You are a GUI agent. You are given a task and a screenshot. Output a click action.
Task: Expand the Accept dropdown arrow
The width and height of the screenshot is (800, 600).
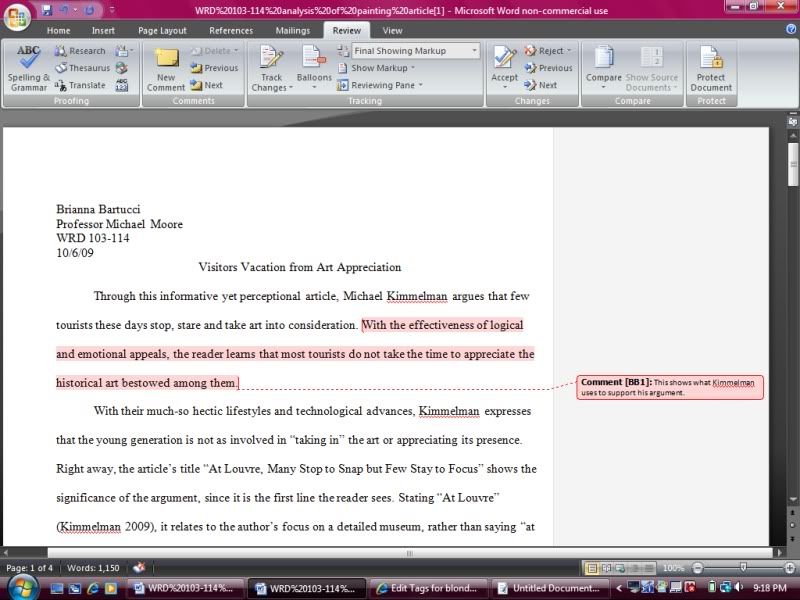[x=504, y=88]
